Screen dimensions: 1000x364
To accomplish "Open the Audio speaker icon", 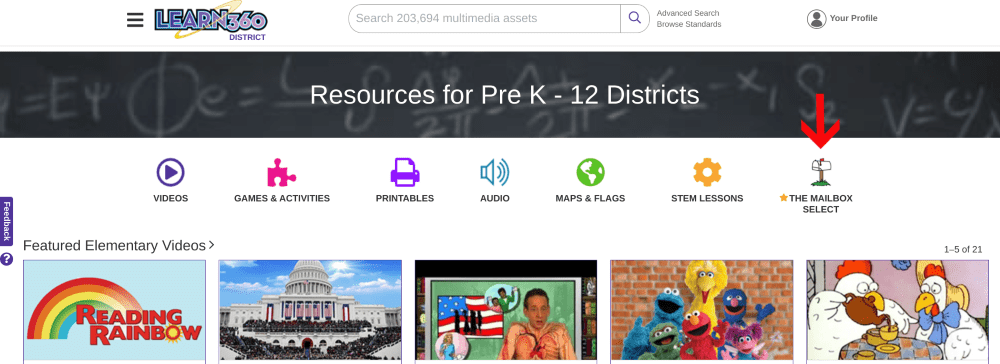I will click(495, 172).
